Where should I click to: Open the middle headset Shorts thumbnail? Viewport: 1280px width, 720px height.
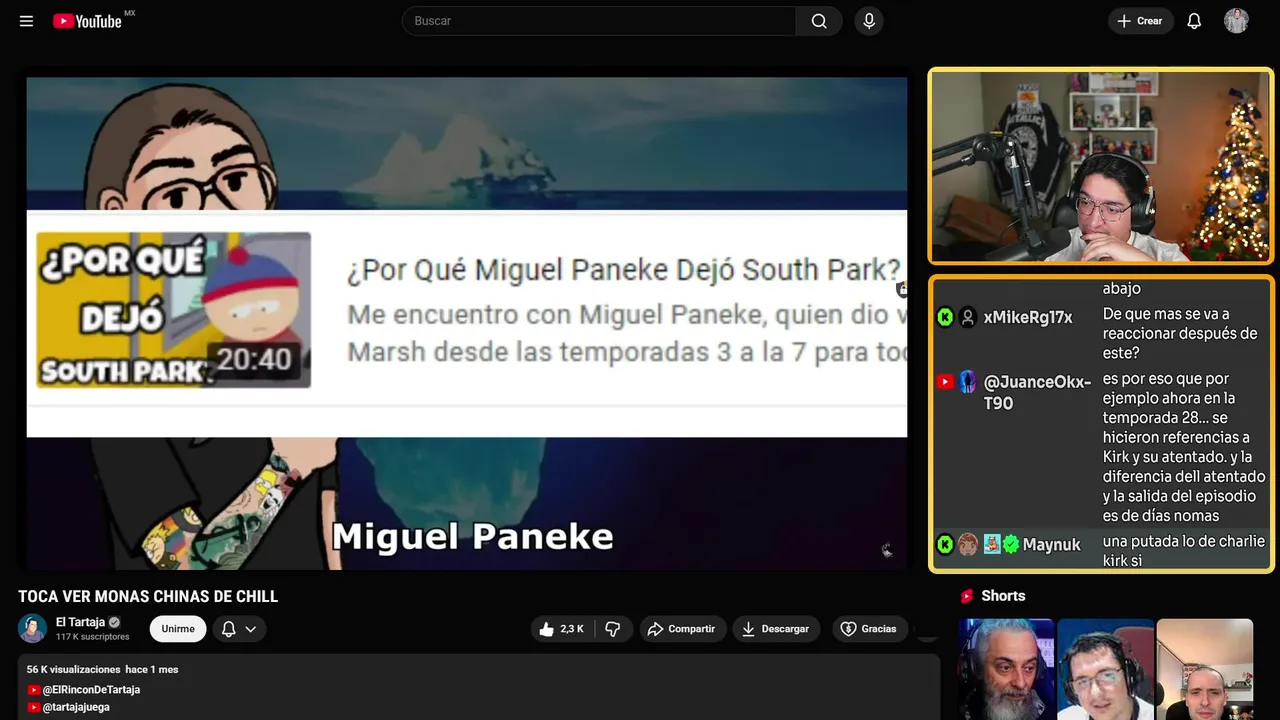[x=1105, y=669]
